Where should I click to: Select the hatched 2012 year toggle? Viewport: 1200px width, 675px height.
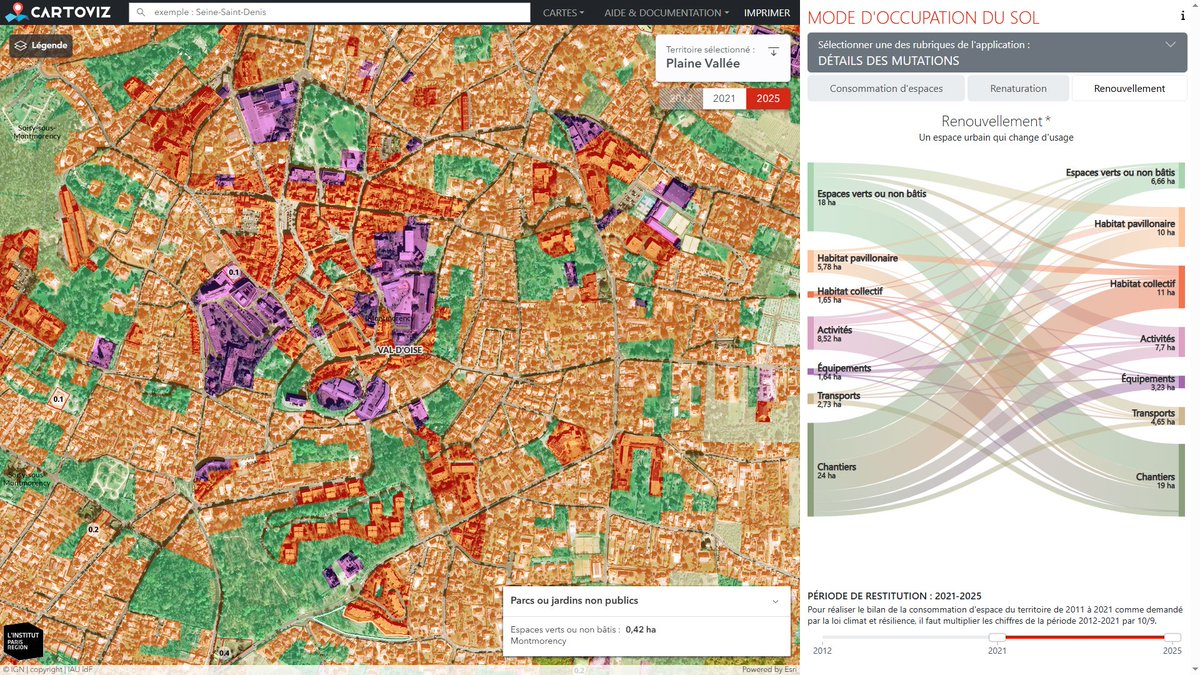(681, 98)
